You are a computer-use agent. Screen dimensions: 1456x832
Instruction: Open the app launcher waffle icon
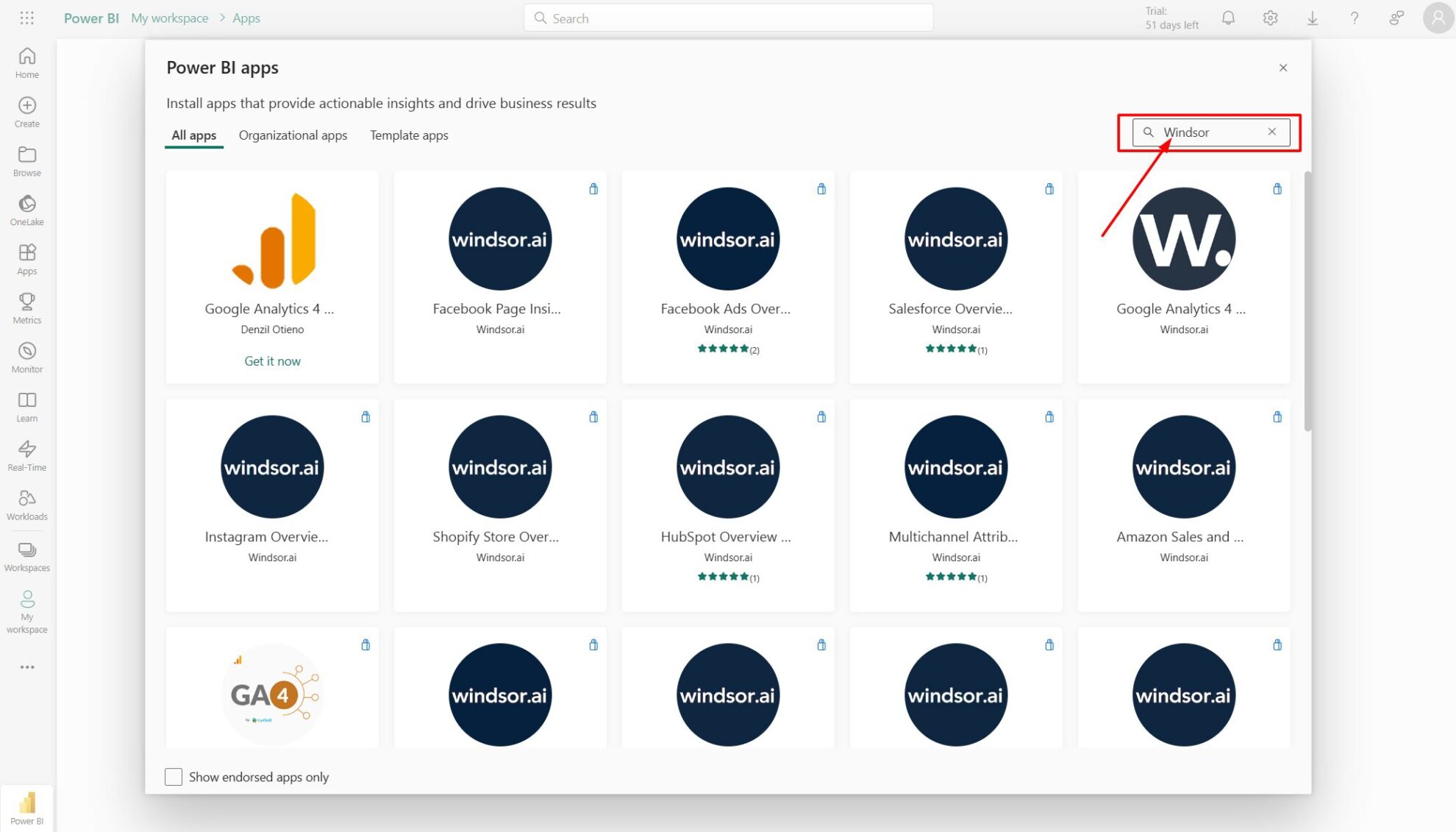pyautogui.click(x=27, y=18)
